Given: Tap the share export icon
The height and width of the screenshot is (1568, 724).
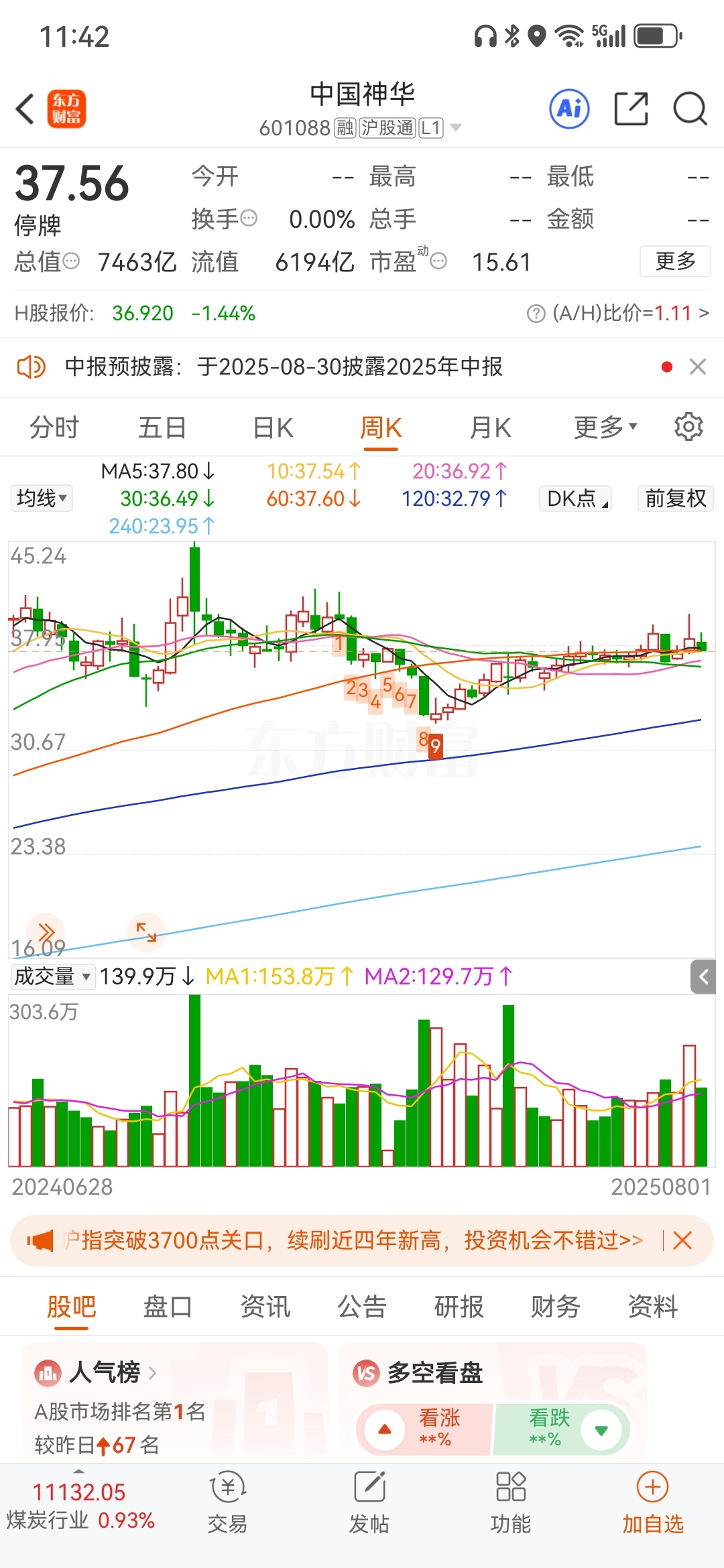Looking at the screenshot, I should (631, 109).
